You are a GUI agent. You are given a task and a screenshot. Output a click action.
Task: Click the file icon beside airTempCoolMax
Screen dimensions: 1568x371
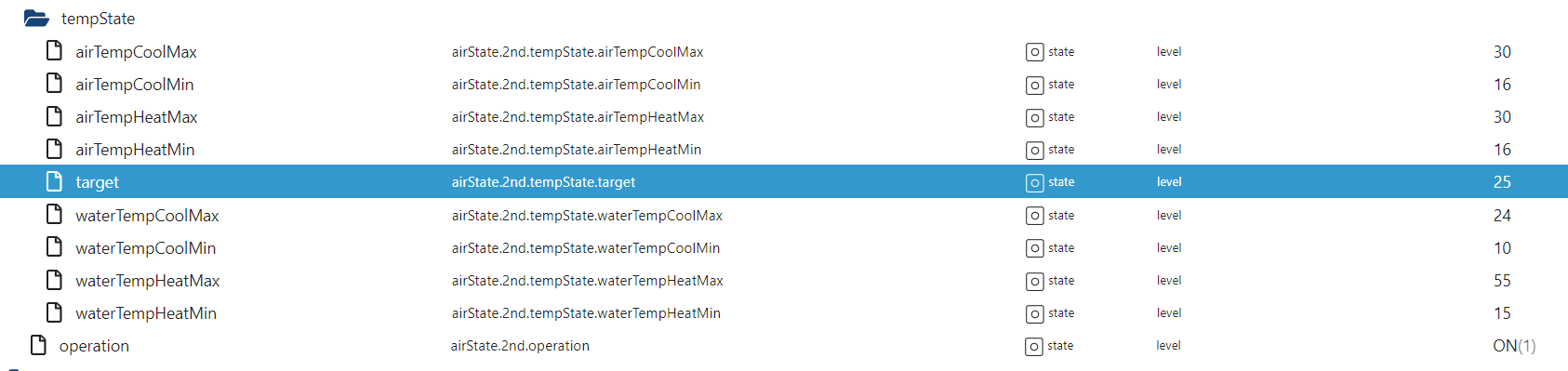tap(55, 50)
